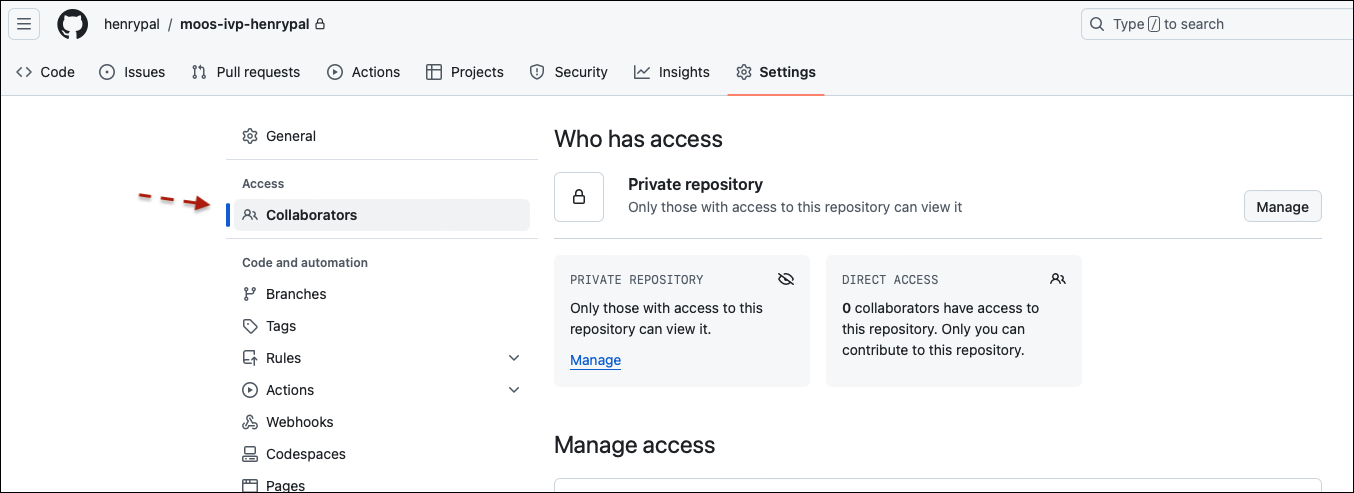Open the henrypal user profile link
1354x493 pixels.
131,24
